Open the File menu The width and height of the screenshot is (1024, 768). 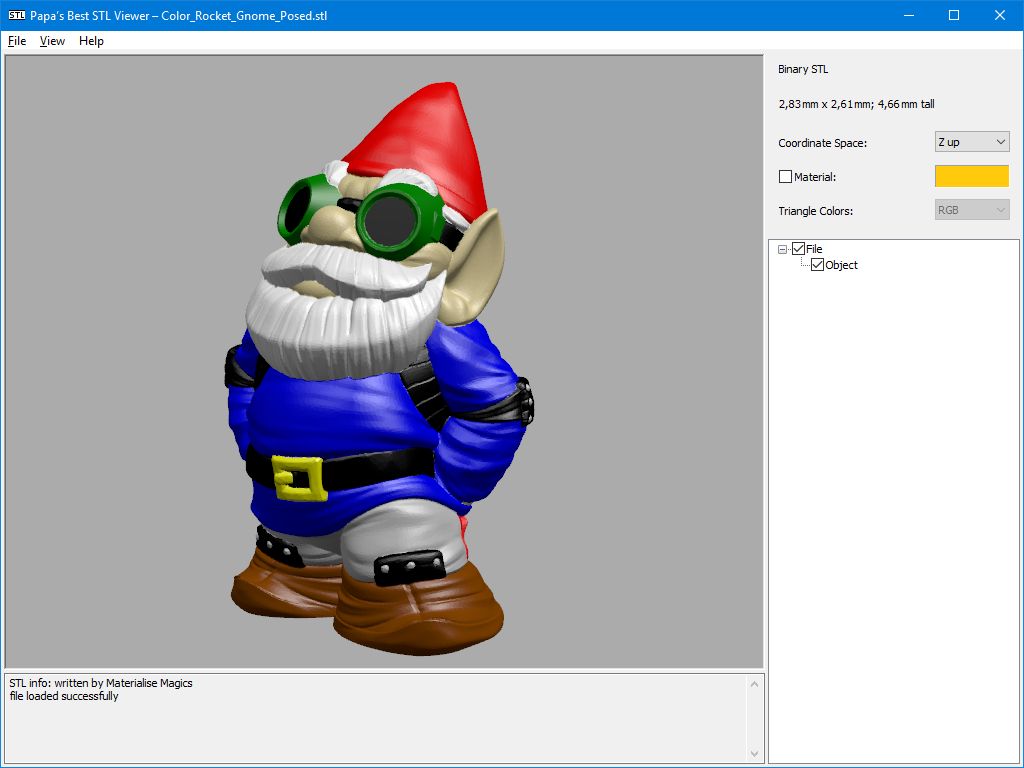[17, 41]
